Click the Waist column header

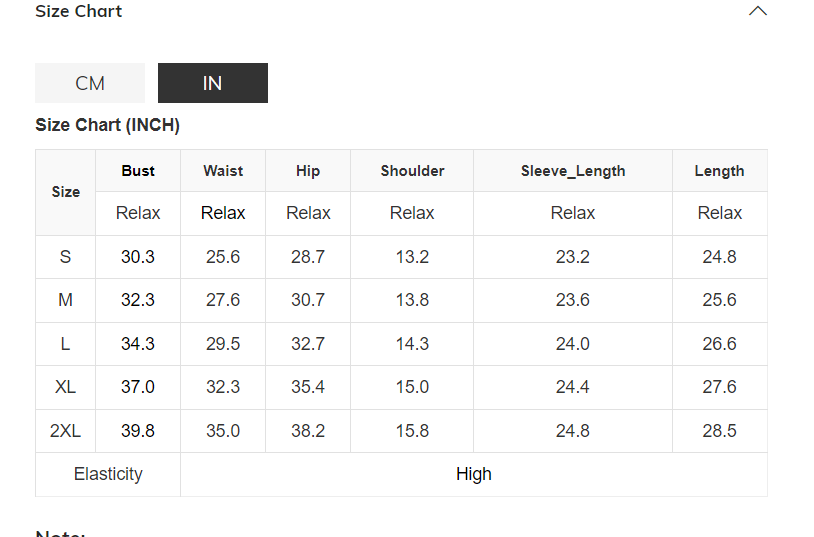click(223, 171)
